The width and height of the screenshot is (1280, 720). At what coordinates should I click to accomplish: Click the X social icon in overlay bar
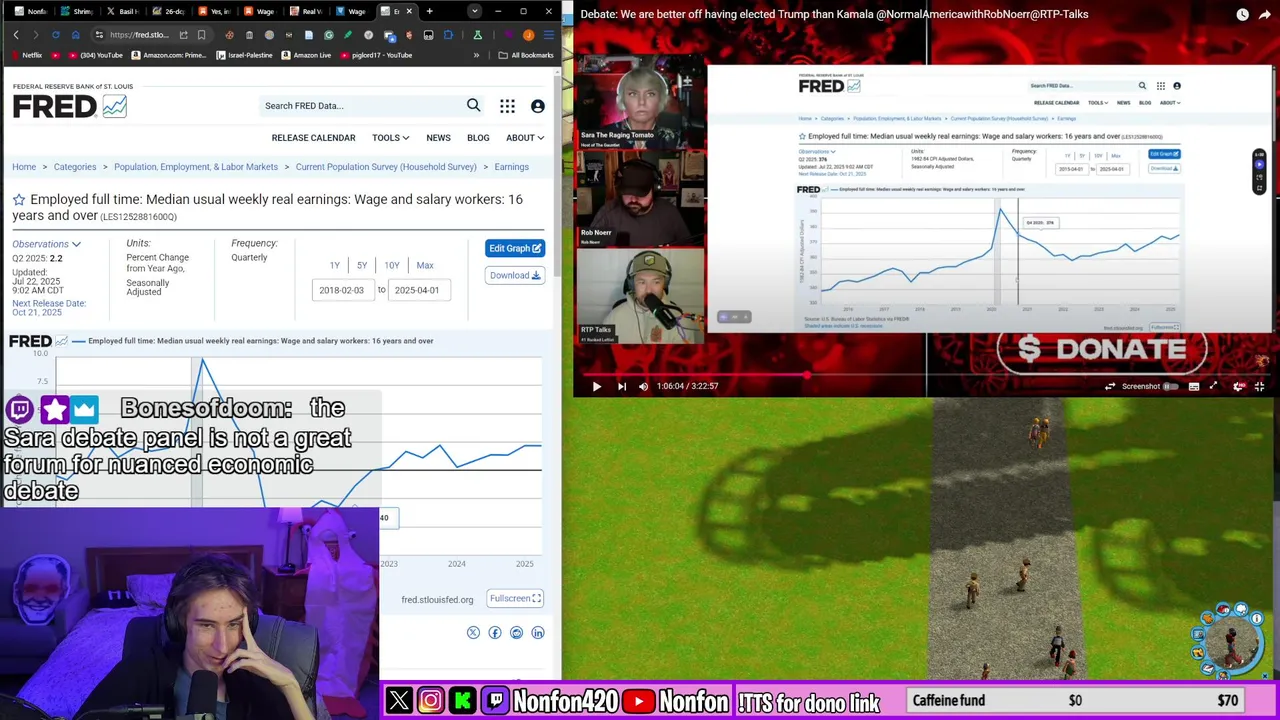[399, 701]
